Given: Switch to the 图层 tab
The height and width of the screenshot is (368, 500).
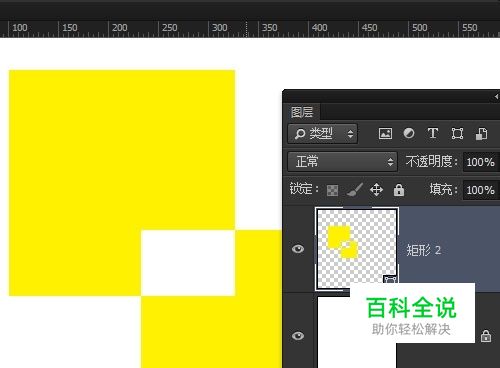Looking at the screenshot, I should (x=302, y=112).
